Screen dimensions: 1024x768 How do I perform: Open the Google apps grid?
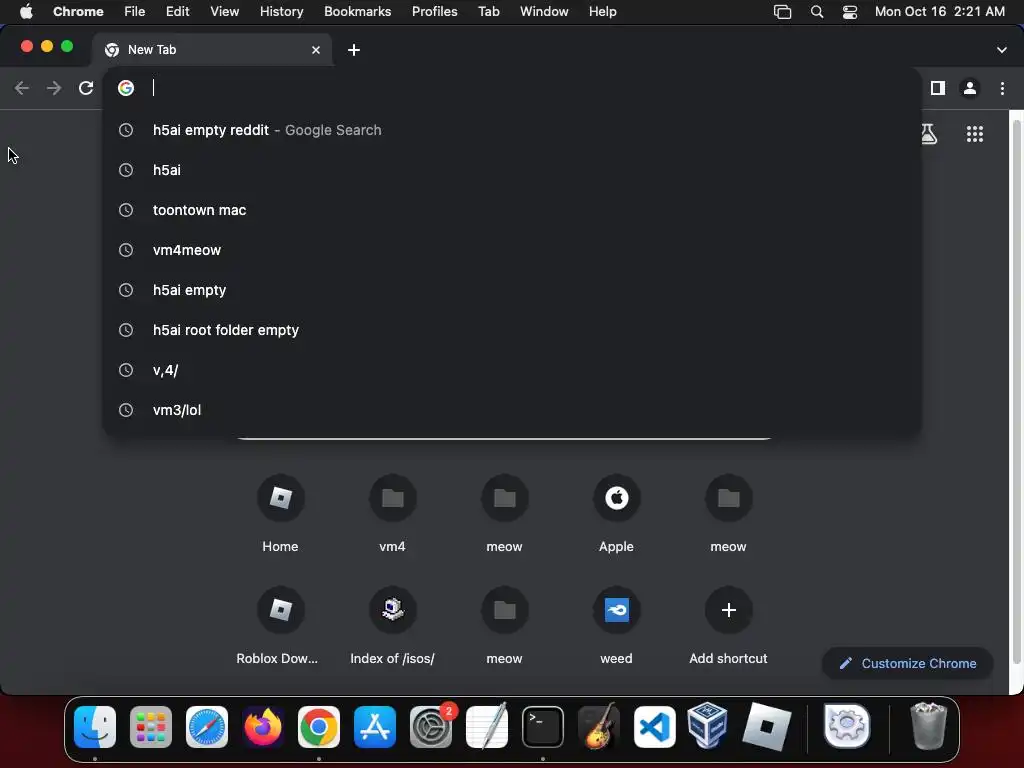pos(975,134)
